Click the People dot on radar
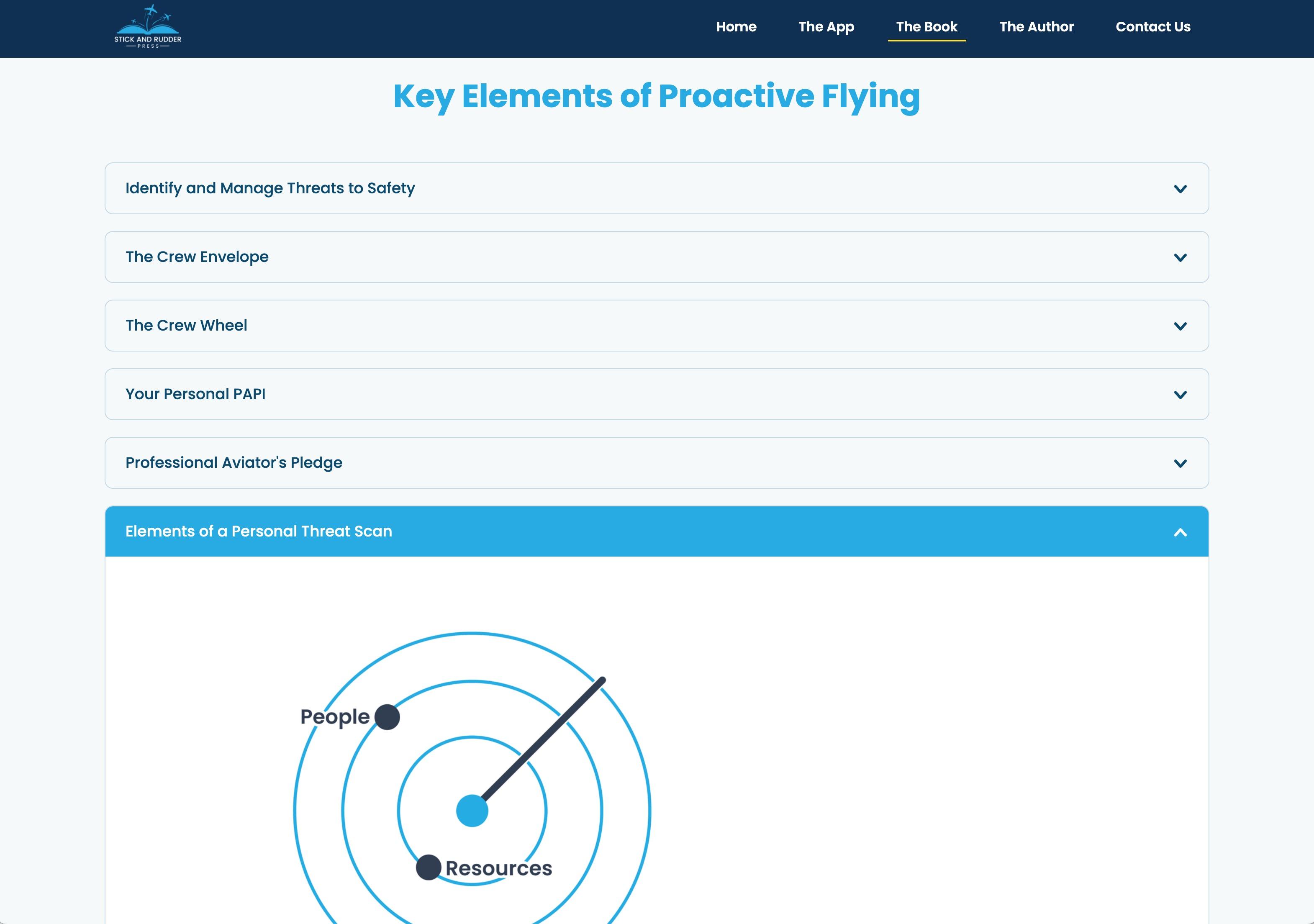1314x924 pixels. pos(387,717)
